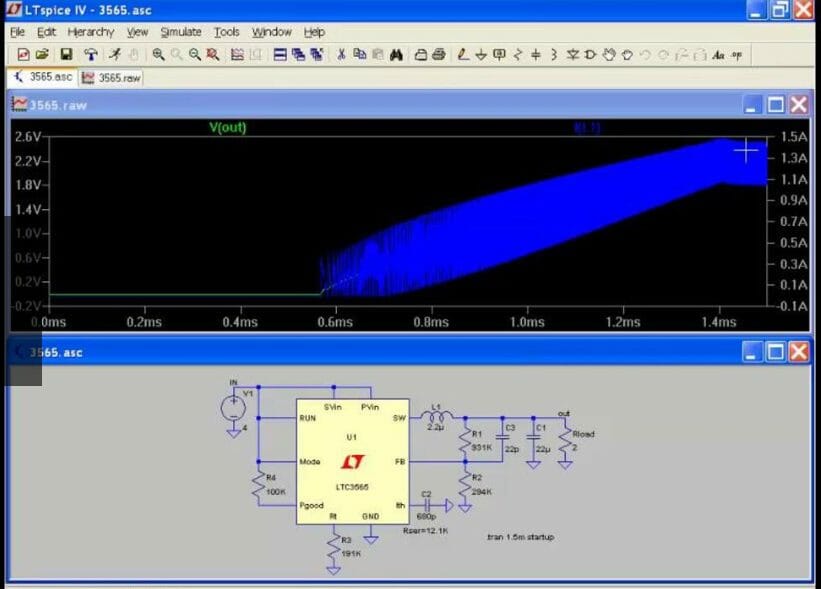
Task: Select the Resistor placement tool
Action: pos(516,55)
